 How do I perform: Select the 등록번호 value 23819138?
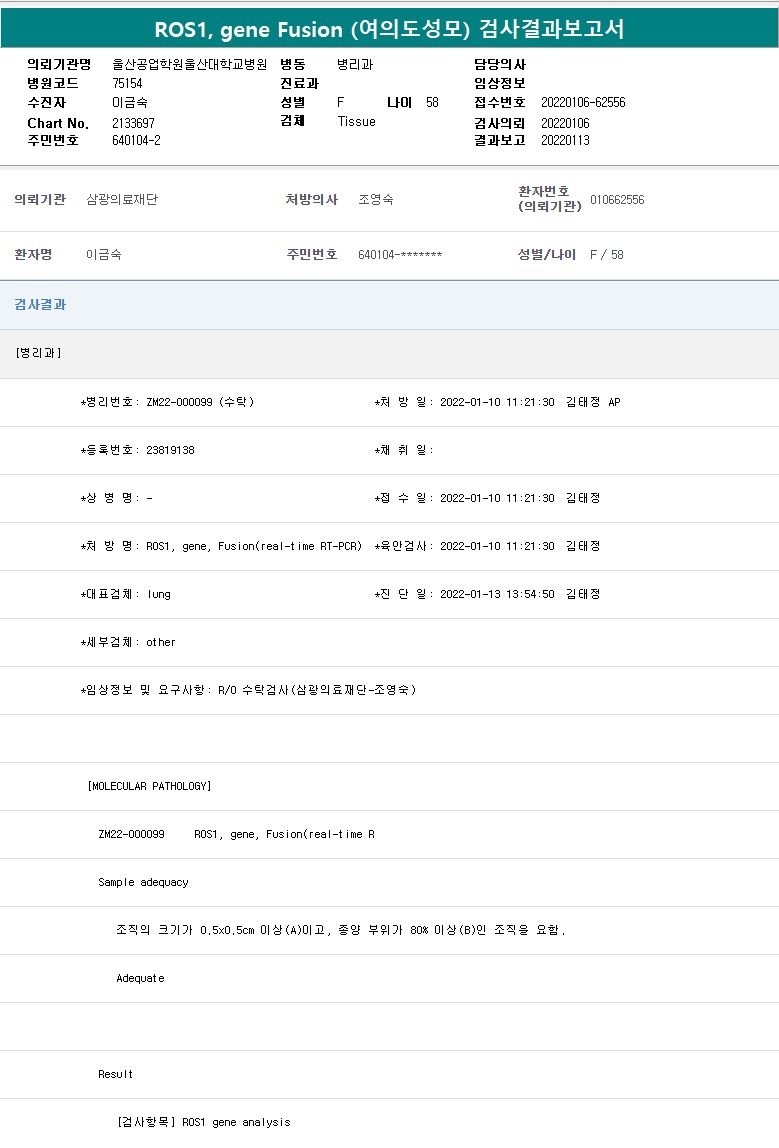coord(140,450)
